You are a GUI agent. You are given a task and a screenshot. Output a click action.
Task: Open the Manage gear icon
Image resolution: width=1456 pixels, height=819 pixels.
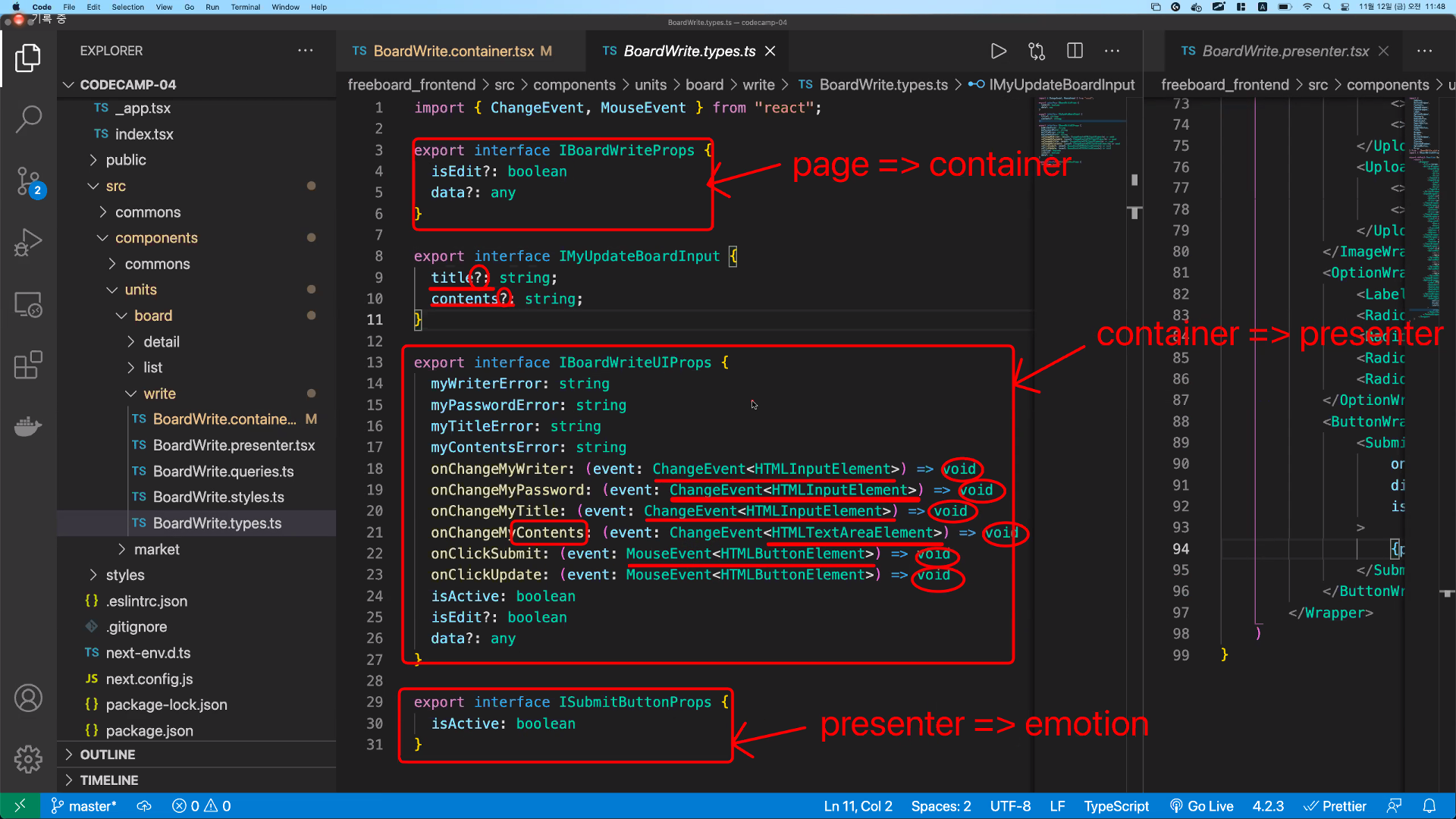tap(28, 758)
